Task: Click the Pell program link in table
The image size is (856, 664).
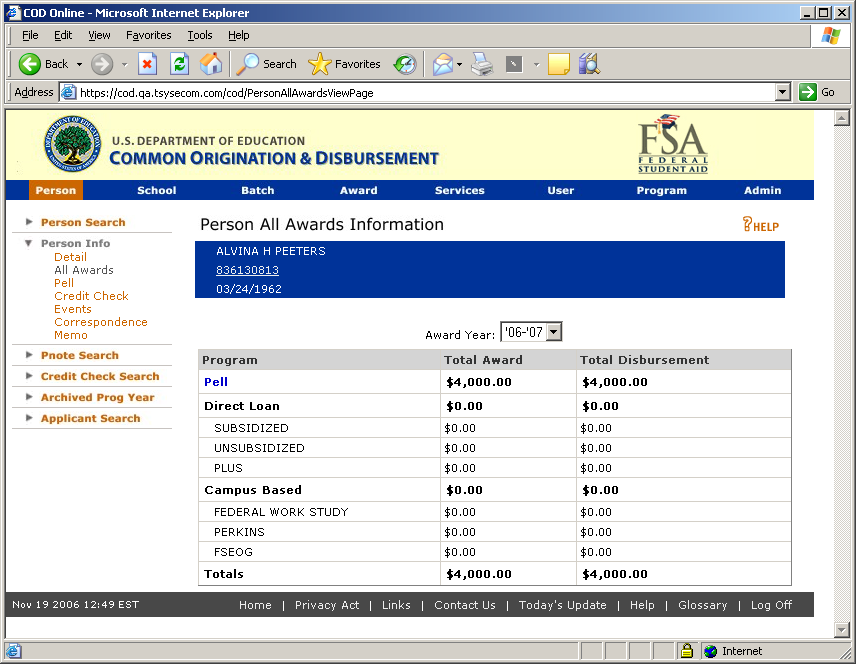Action: (x=216, y=382)
